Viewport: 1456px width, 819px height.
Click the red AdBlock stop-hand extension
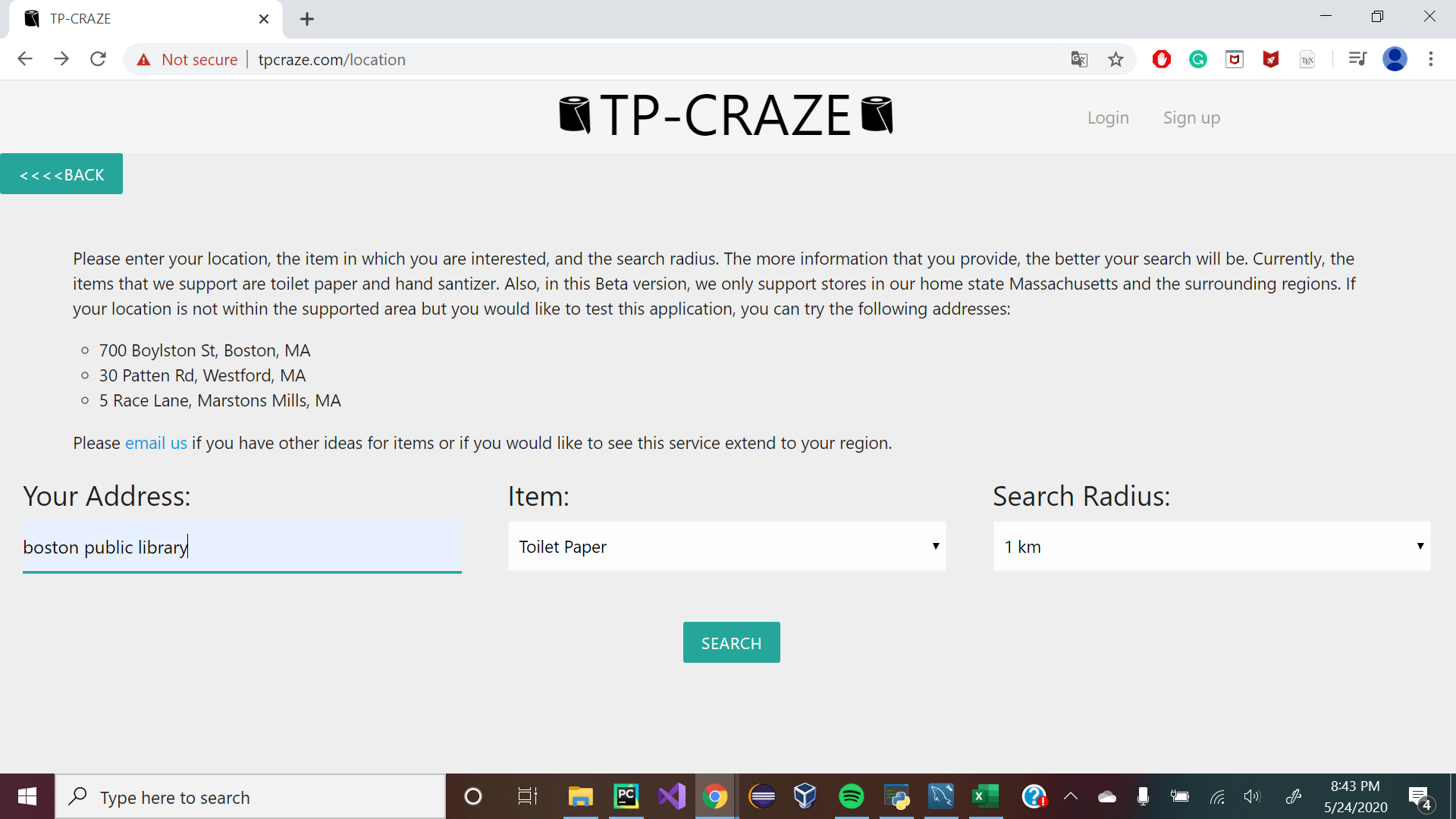coord(1161,59)
